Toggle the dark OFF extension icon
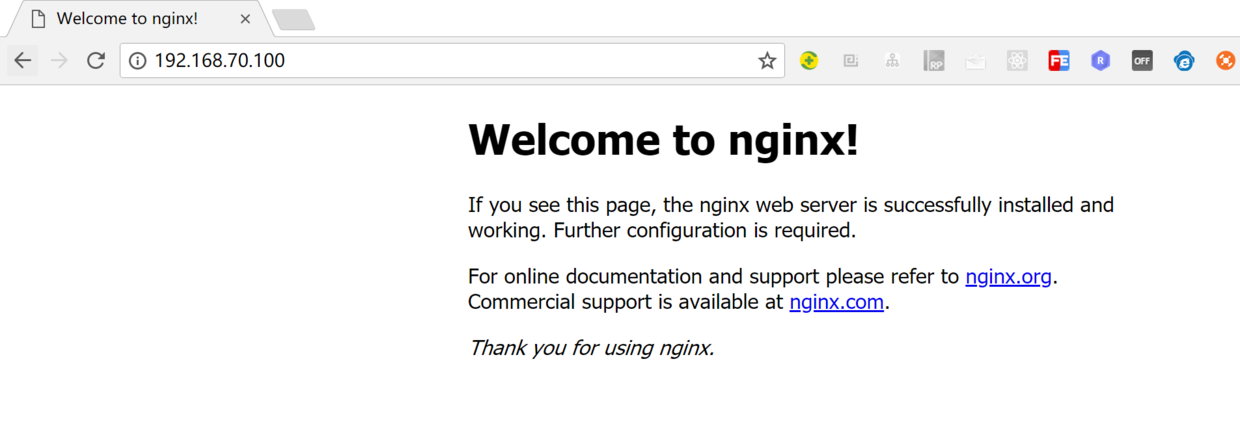 click(1142, 61)
